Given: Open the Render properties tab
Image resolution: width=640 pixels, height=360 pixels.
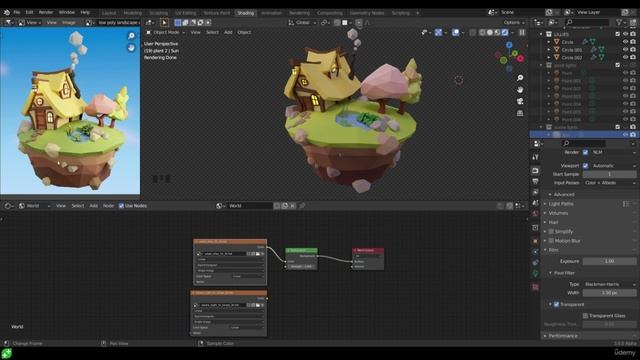Looking at the screenshot, I should [x=535, y=171].
